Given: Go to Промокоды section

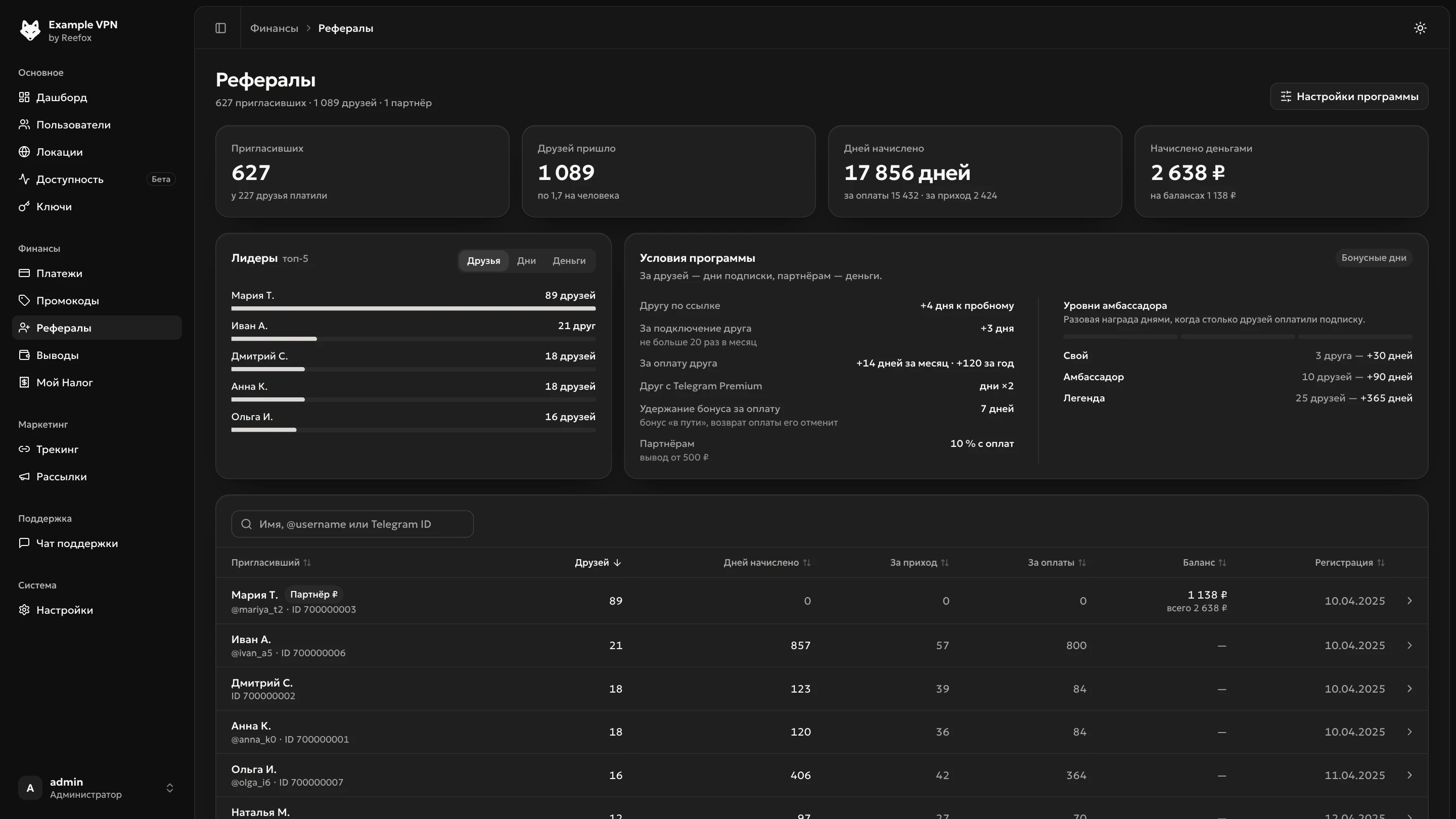Looking at the screenshot, I should (x=97, y=300).
